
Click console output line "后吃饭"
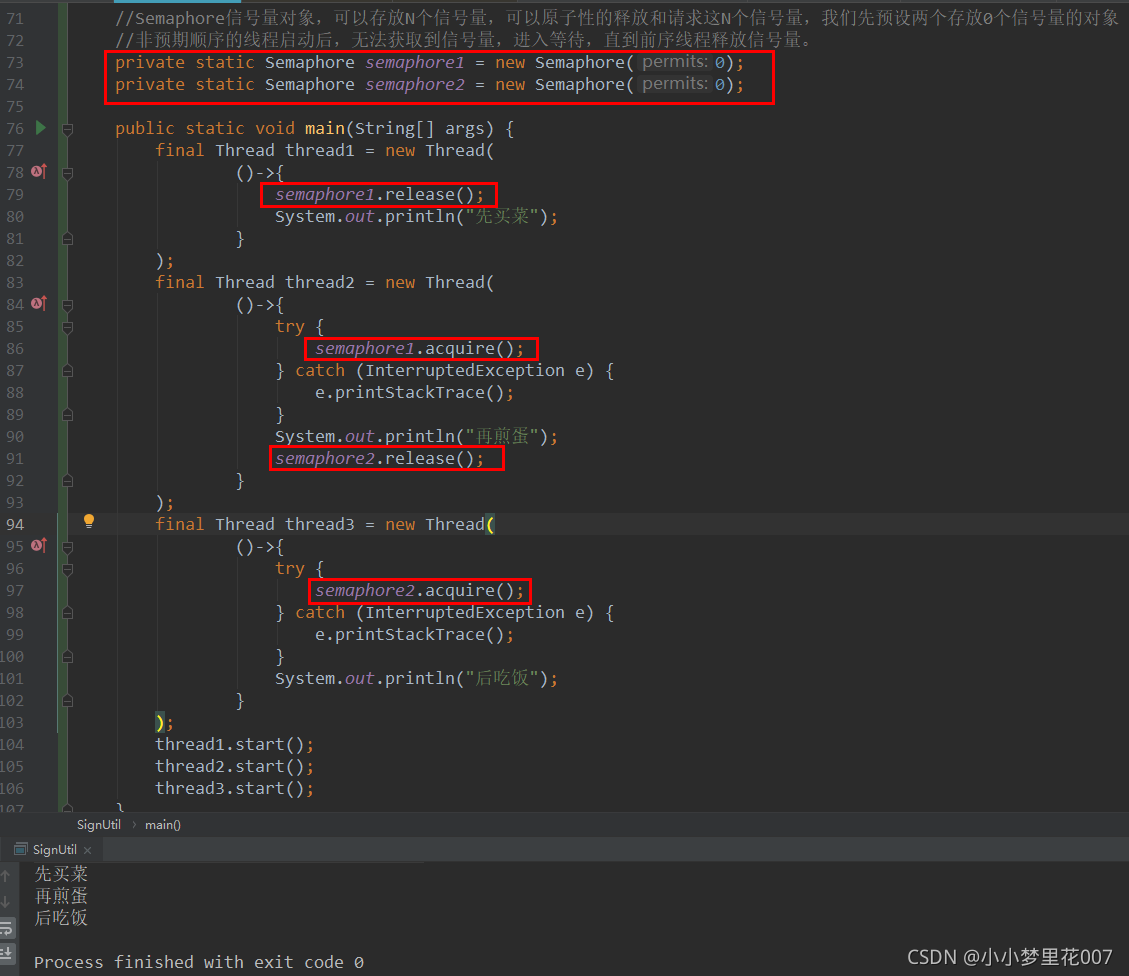click(x=61, y=918)
